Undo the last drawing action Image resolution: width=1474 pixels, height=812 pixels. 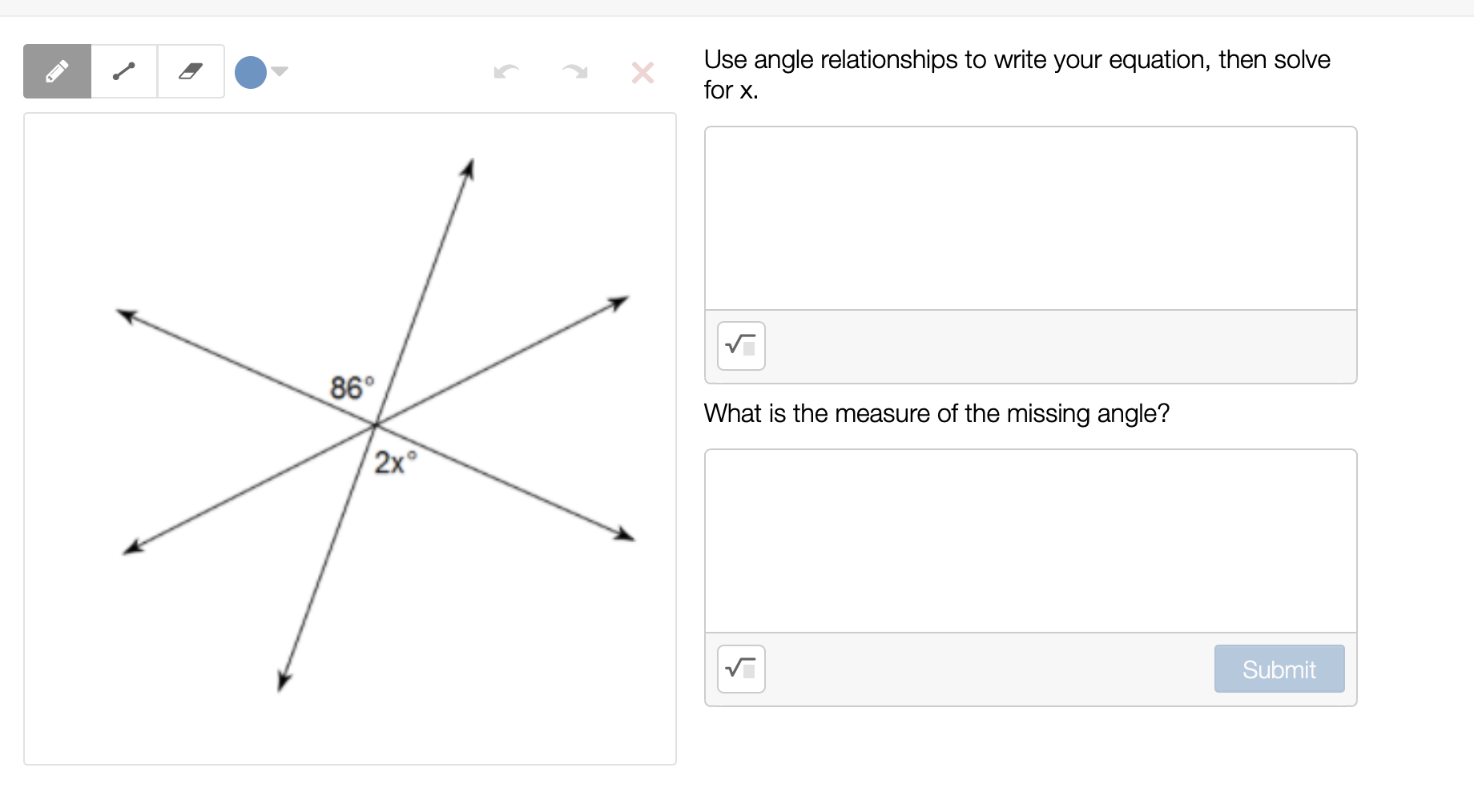(x=508, y=72)
